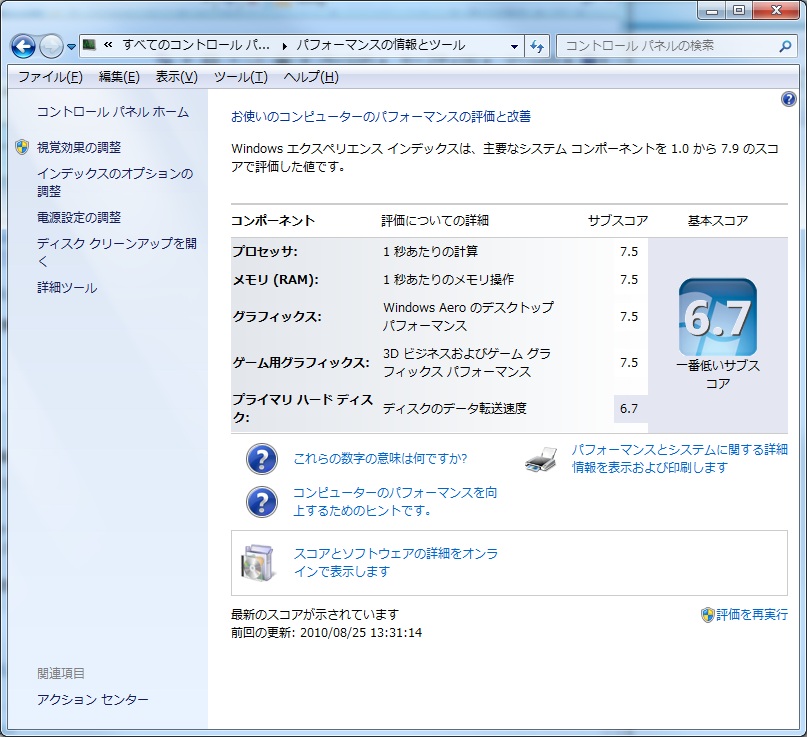807x737 pixels.
Task: Click the 基本スコア column header
Action: (x=717, y=220)
